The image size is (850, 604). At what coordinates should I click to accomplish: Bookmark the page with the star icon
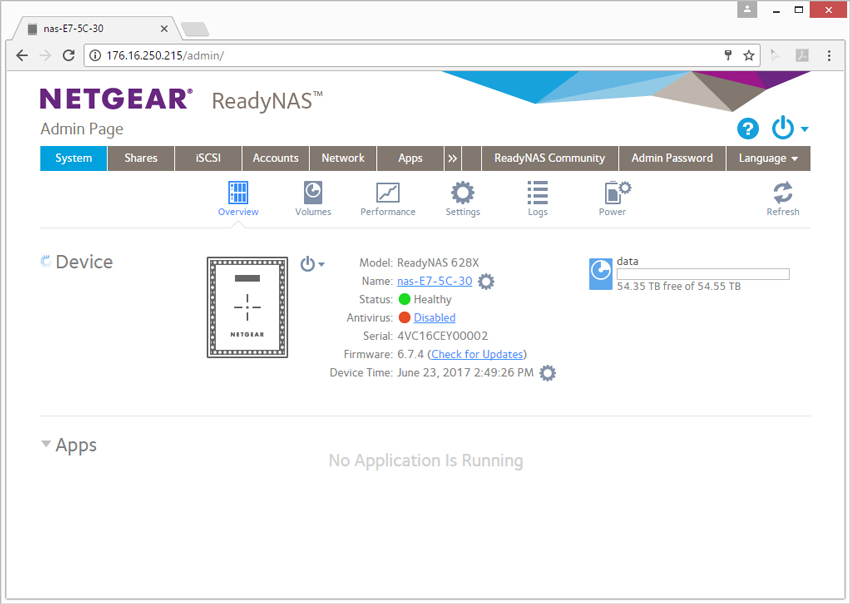click(x=749, y=55)
